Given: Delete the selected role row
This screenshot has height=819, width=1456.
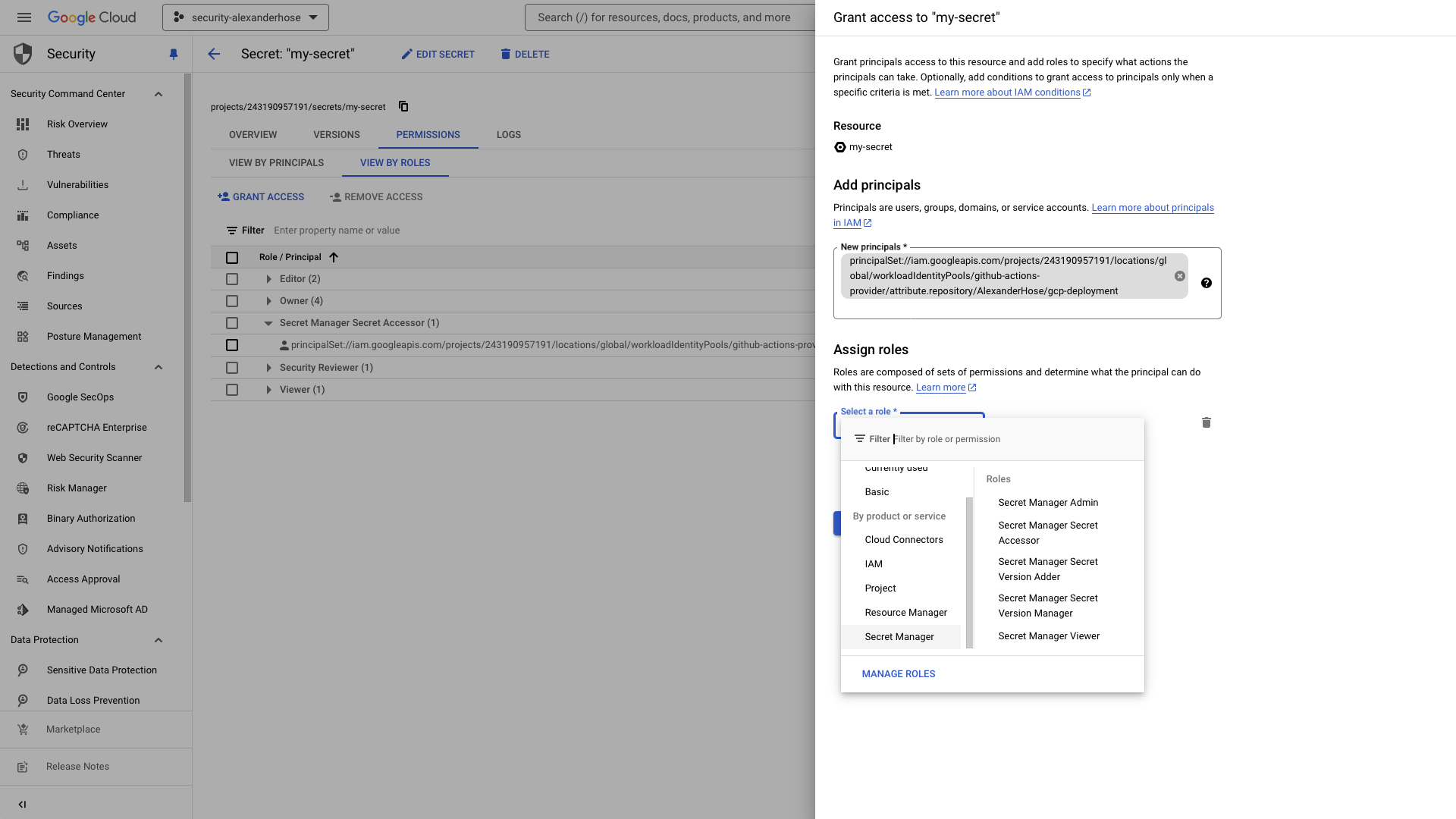Looking at the screenshot, I should (x=1207, y=422).
